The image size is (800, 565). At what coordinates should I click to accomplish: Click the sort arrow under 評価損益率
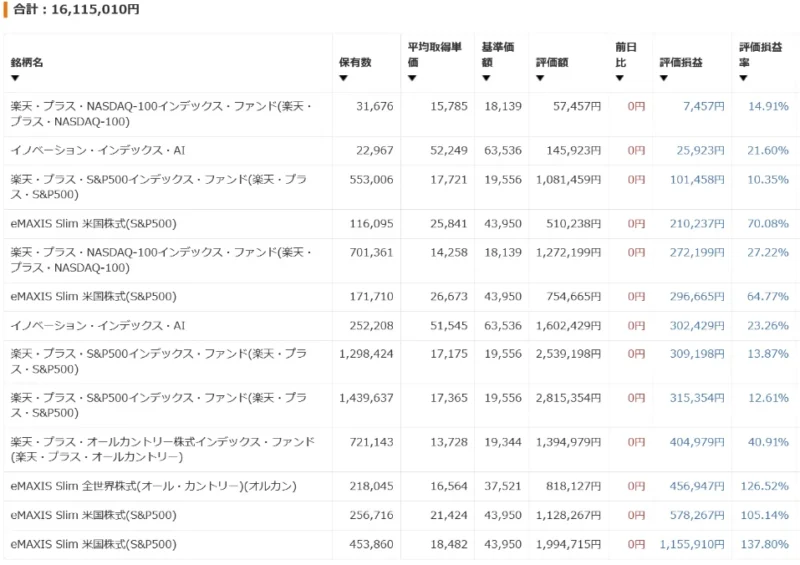(743, 78)
